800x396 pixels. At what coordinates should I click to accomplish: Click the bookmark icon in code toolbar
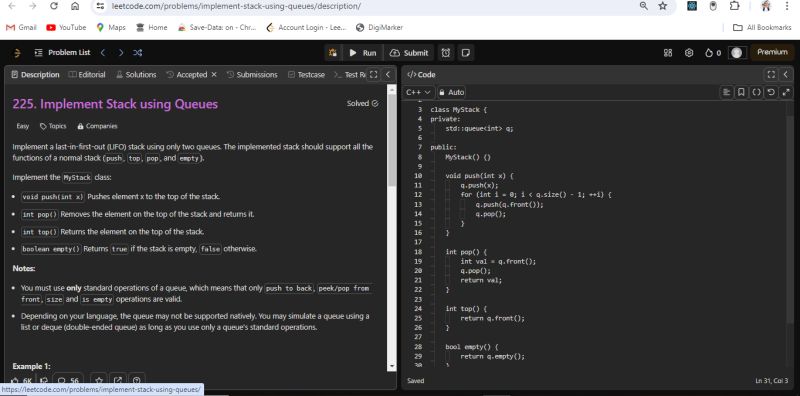[x=741, y=92]
